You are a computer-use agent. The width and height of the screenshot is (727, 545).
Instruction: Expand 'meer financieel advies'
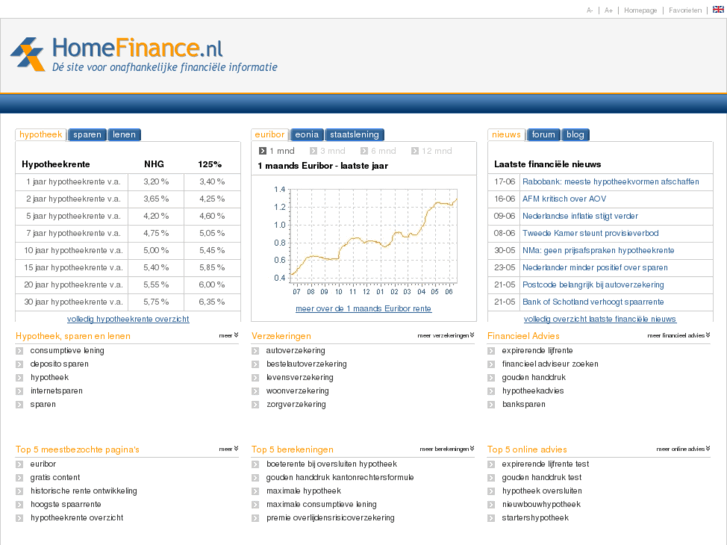(x=679, y=335)
